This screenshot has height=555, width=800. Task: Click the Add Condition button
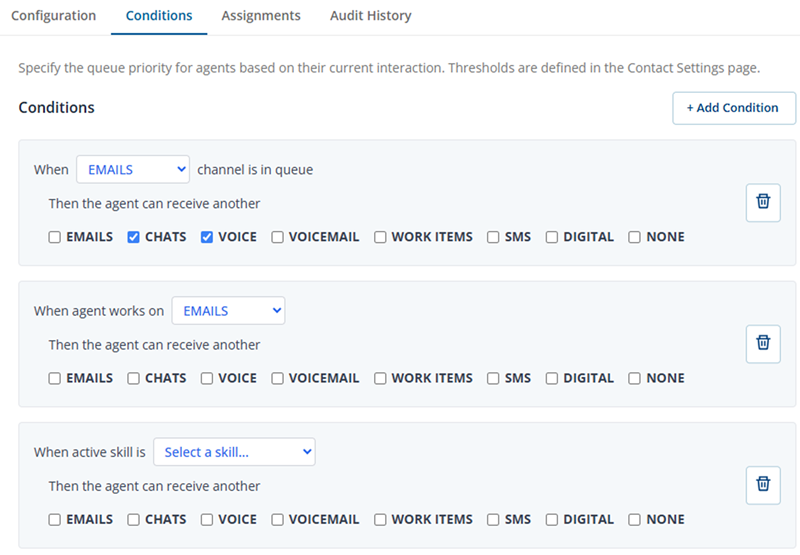(733, 108)
